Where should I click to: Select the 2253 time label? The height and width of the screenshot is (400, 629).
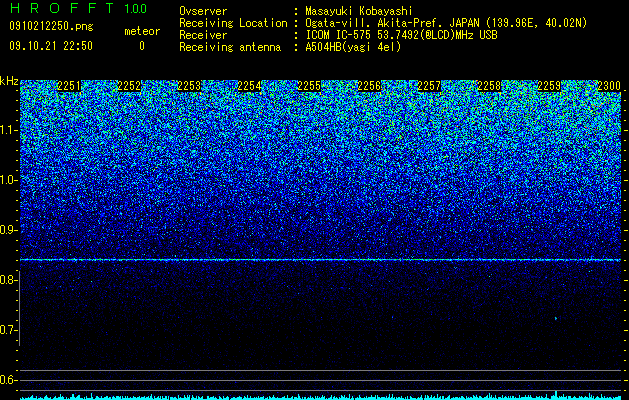[x=189, y=86]
